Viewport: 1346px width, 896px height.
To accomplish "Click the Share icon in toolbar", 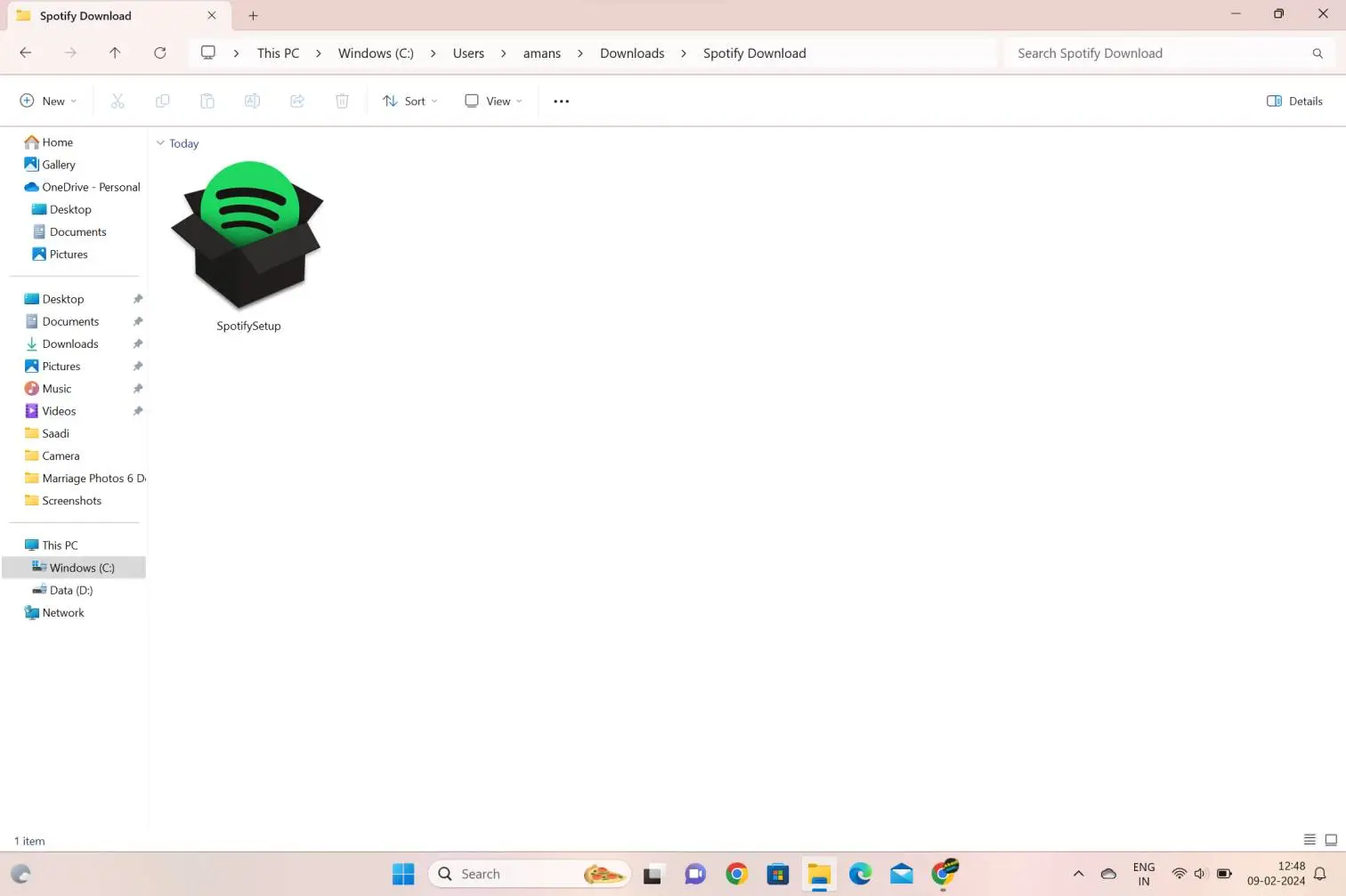I will coord(297,101).
